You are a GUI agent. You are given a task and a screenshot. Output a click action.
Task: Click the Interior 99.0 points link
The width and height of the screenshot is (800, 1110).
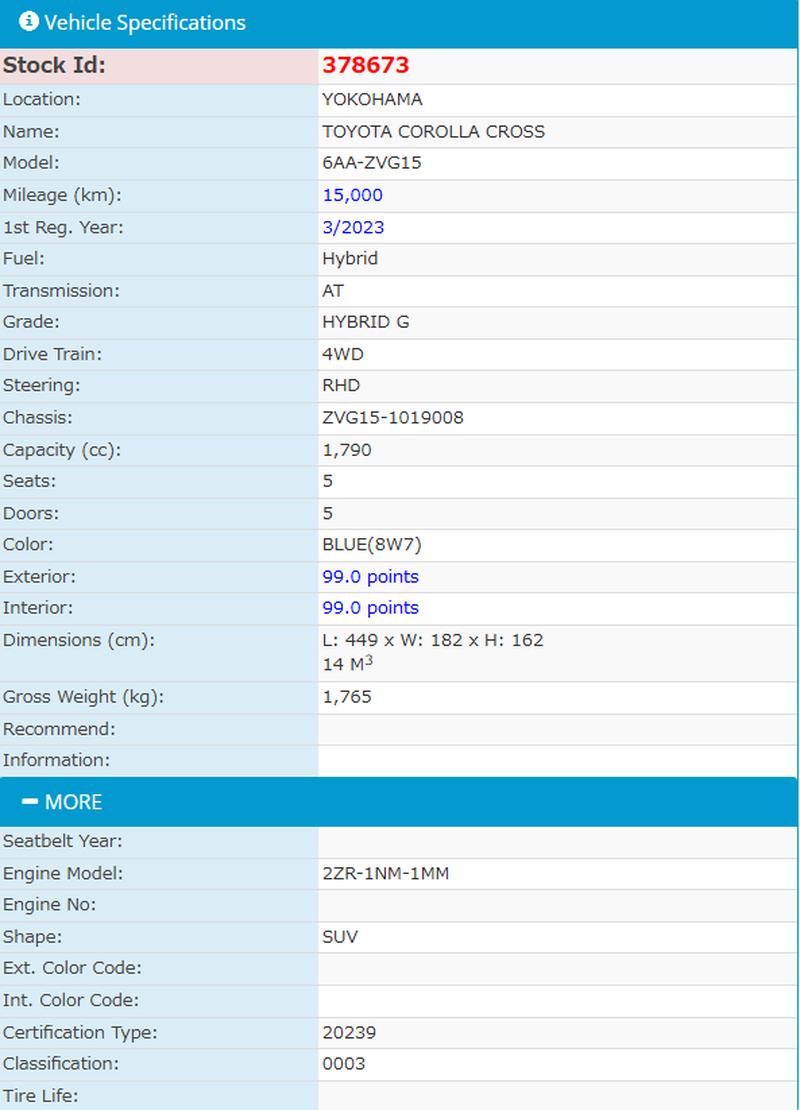click(x=370, y=608)
